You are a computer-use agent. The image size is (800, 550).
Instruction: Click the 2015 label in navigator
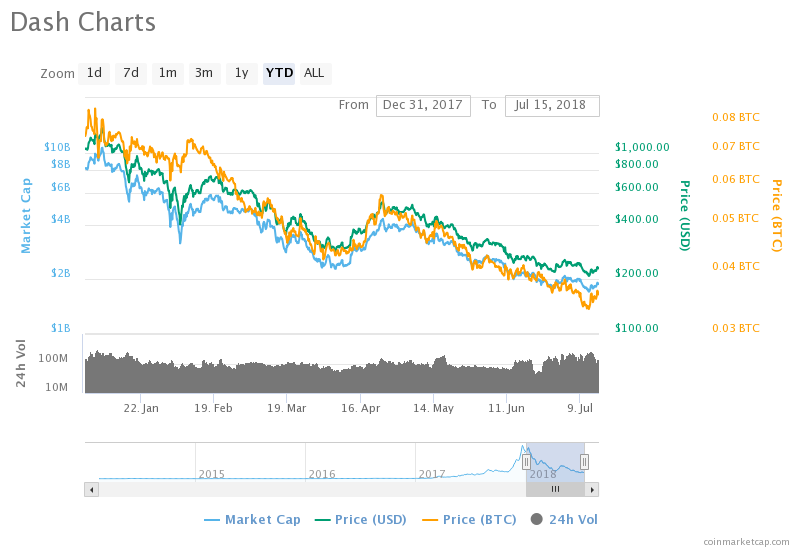click(x=212, y=474)
